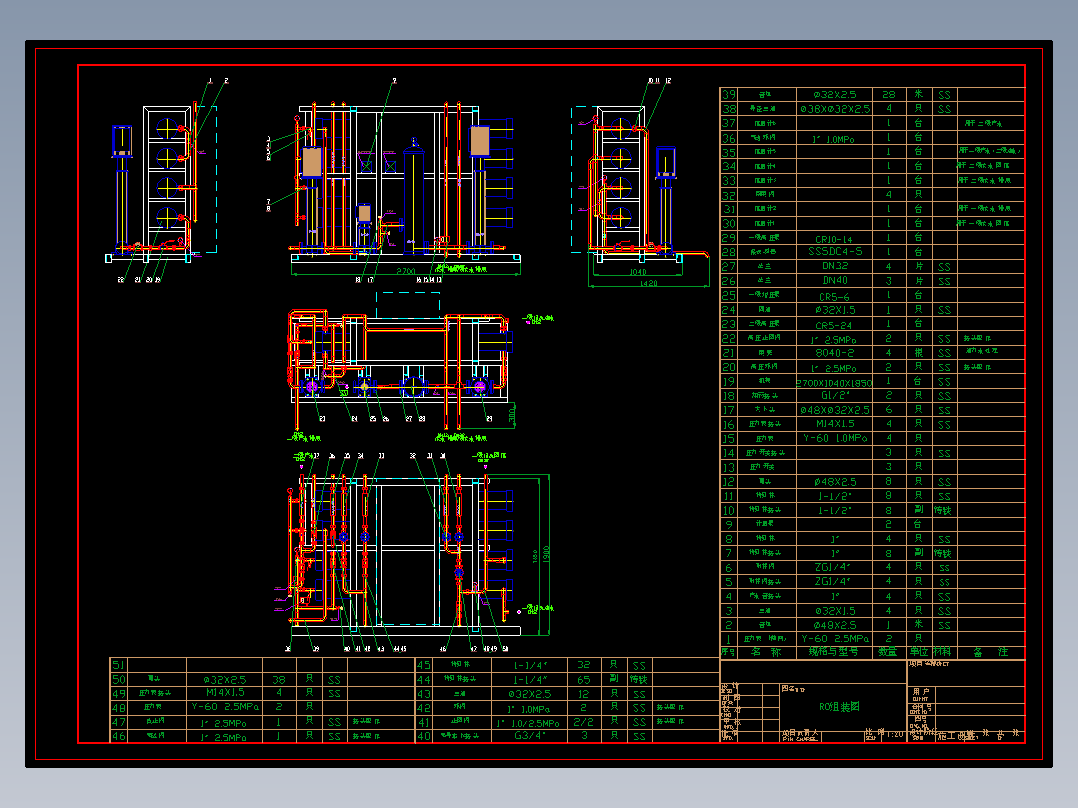This screenshot has width=1078, height=808.
Task: Click 'ø32X1.5' spec in row 3
Action: [x=835, y=611]
